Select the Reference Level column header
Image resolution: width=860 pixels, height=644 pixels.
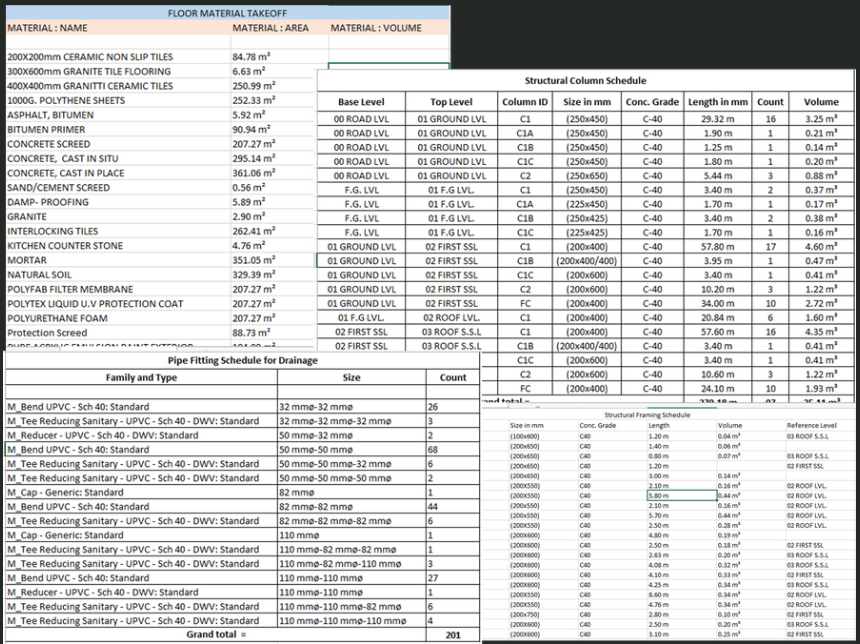pos(811,425)
